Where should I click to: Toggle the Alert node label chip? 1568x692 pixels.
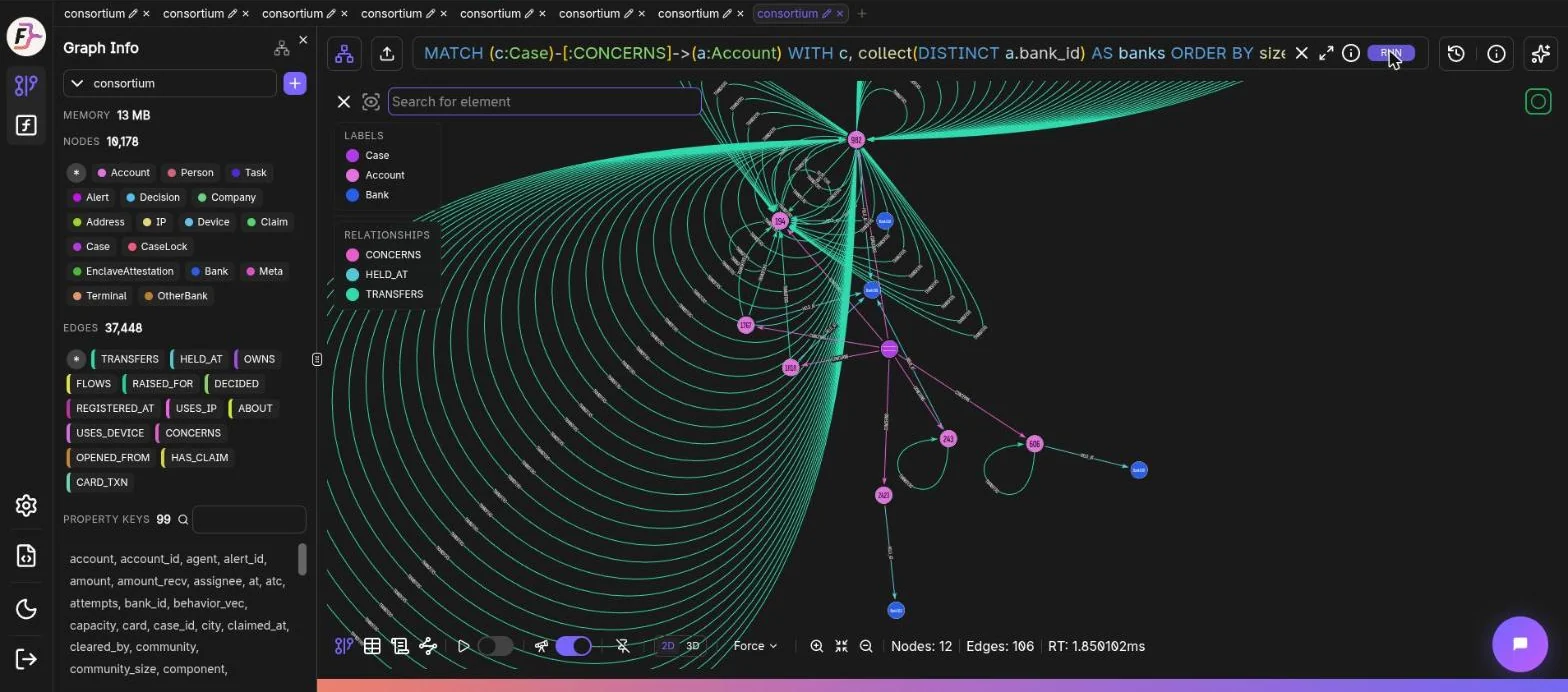coord(91,197)
